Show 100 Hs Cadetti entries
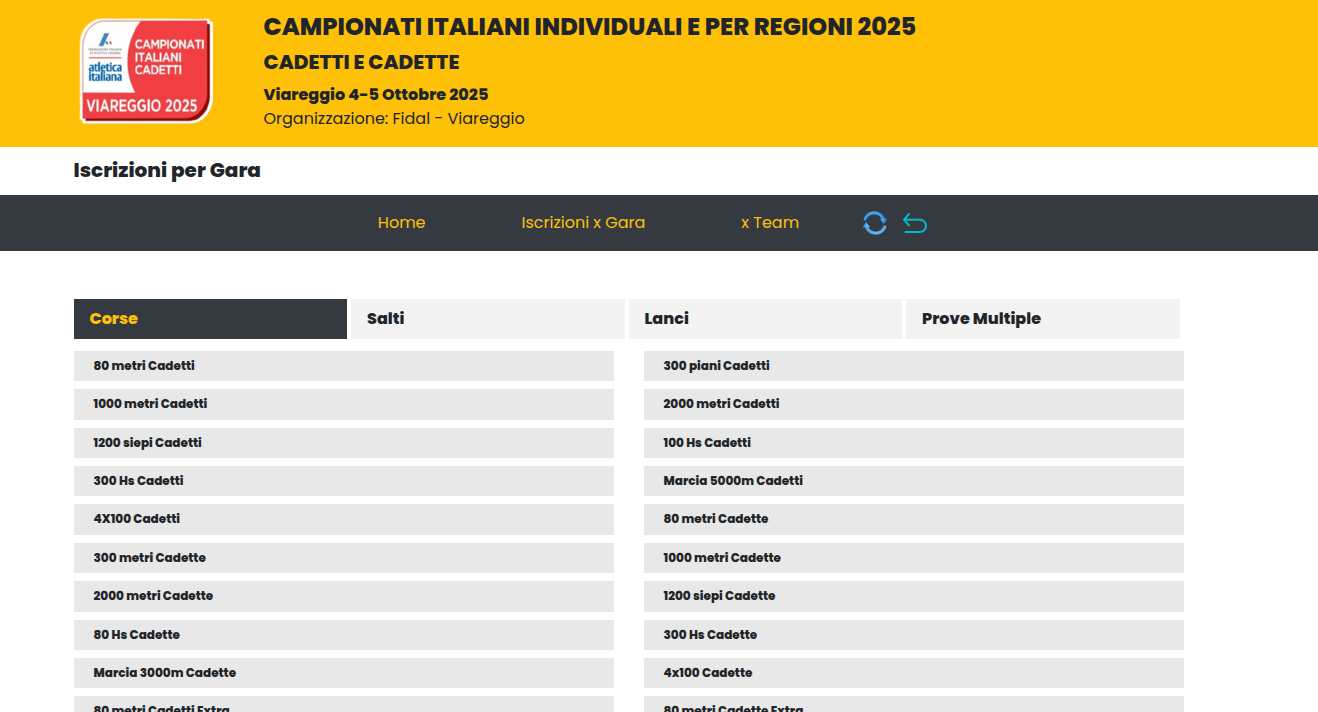This screenshot has width=1318, height=712. pyautogui.click(x=913, y=443)
